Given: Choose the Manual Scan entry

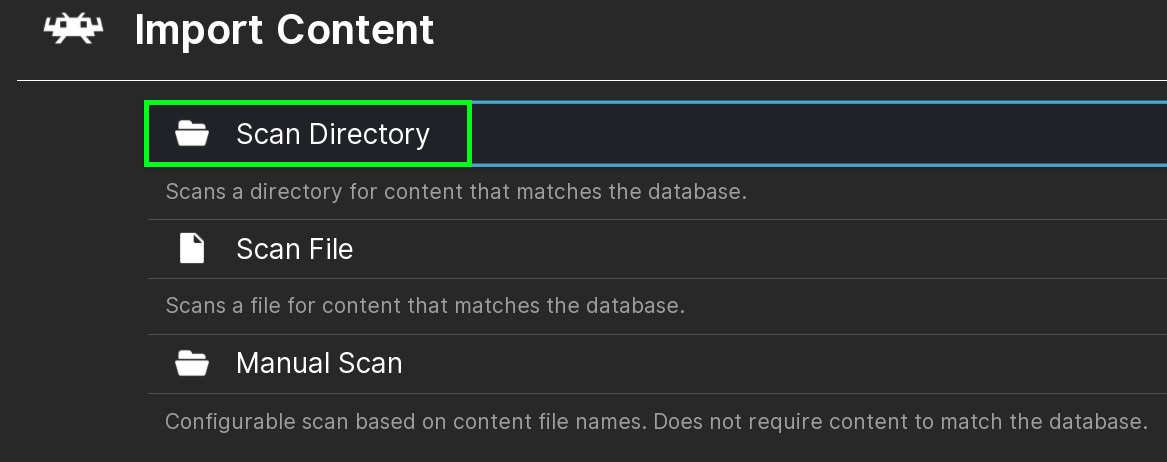Looking at the screenshot, I should (x=318, y=362).
